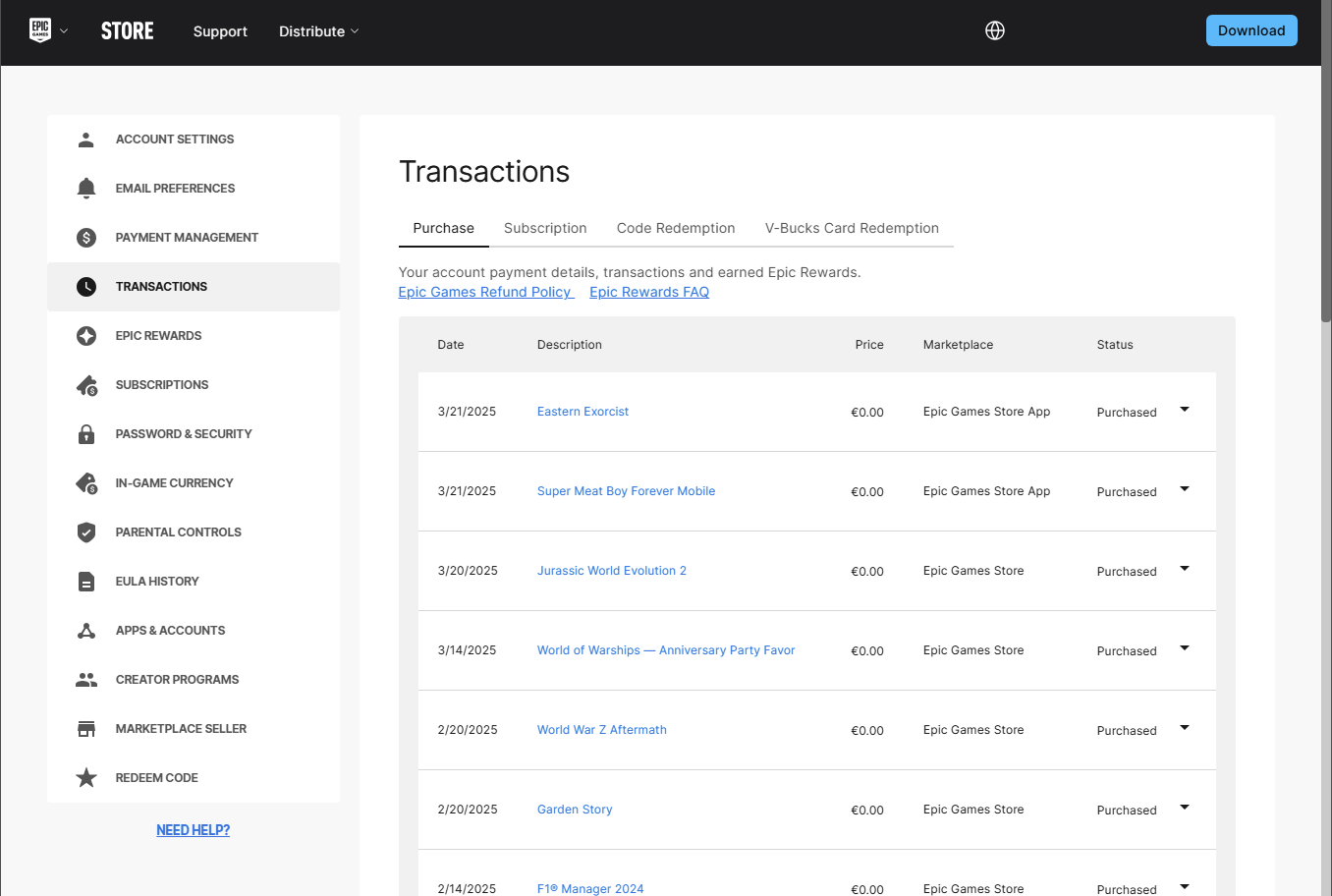
Task: Click the Password & Security lock icon
Action: [86, 434]
